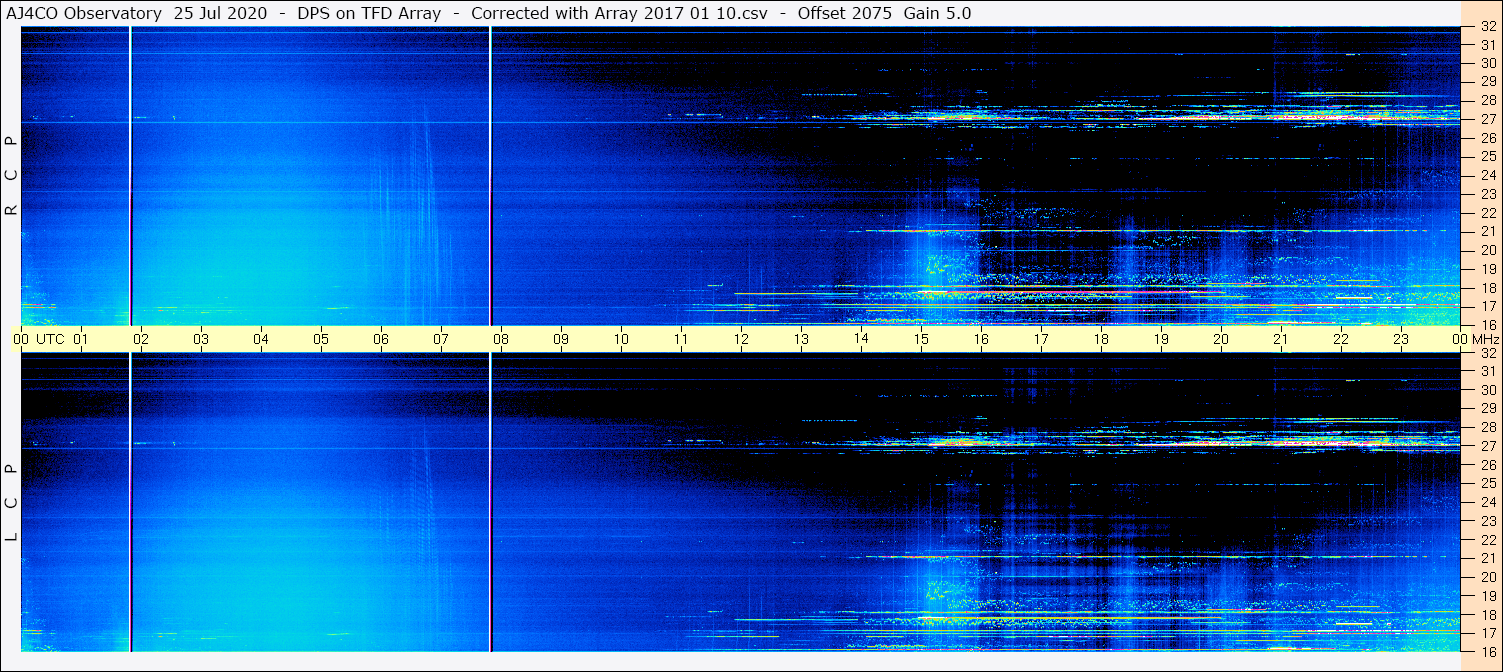The width and height of the screenshot is (1503, 672).
Task: Click the 06 hour tick label
Action: pyautogui.click(x=381, y=339)
